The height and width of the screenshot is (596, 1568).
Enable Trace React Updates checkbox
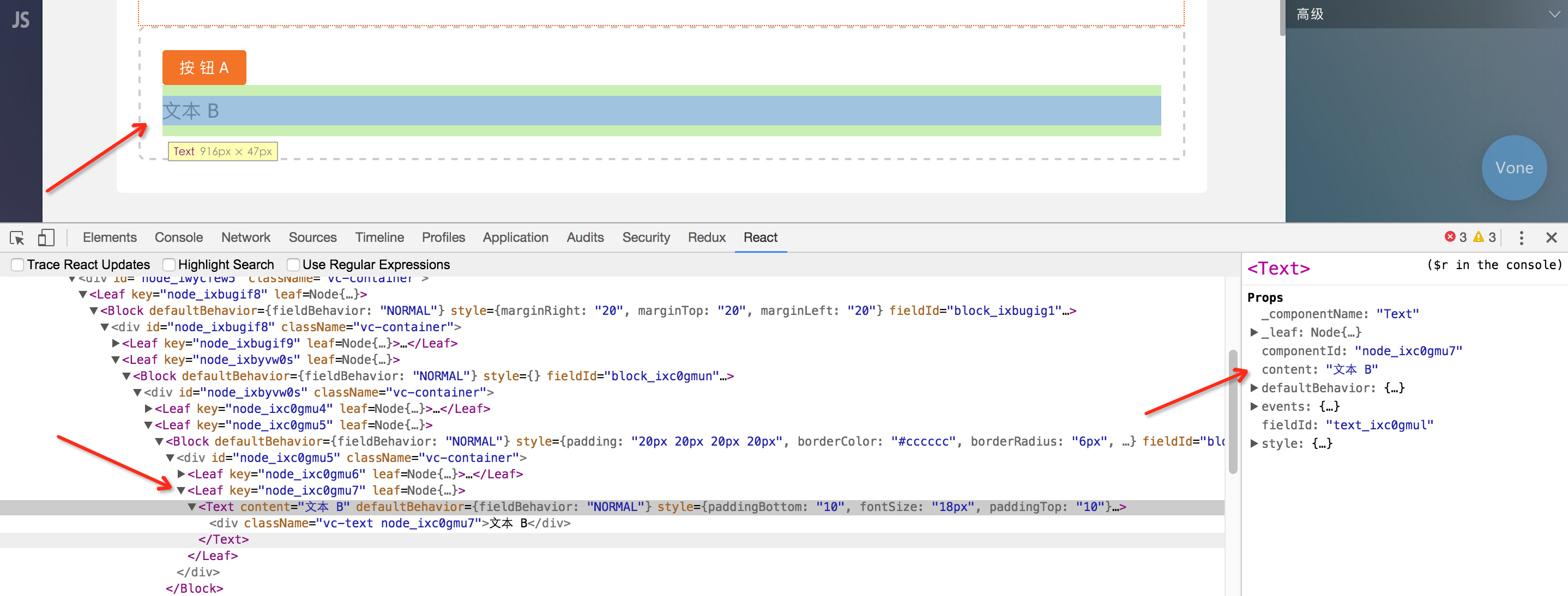click(17, 265)
